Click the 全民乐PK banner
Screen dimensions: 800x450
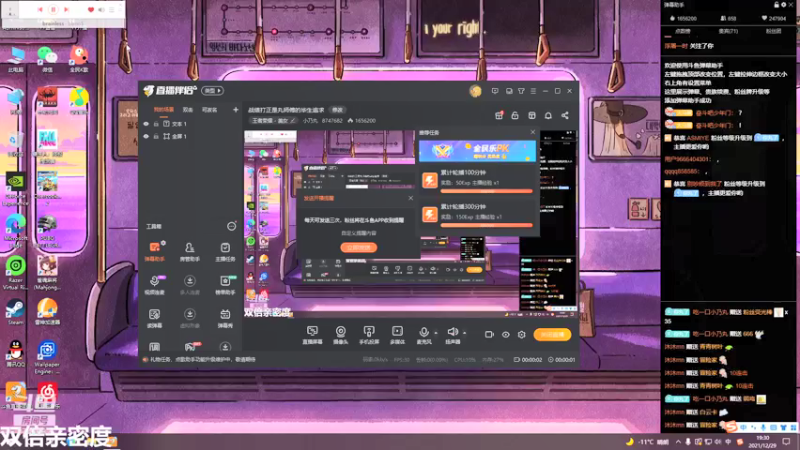[x=477, y=151]
